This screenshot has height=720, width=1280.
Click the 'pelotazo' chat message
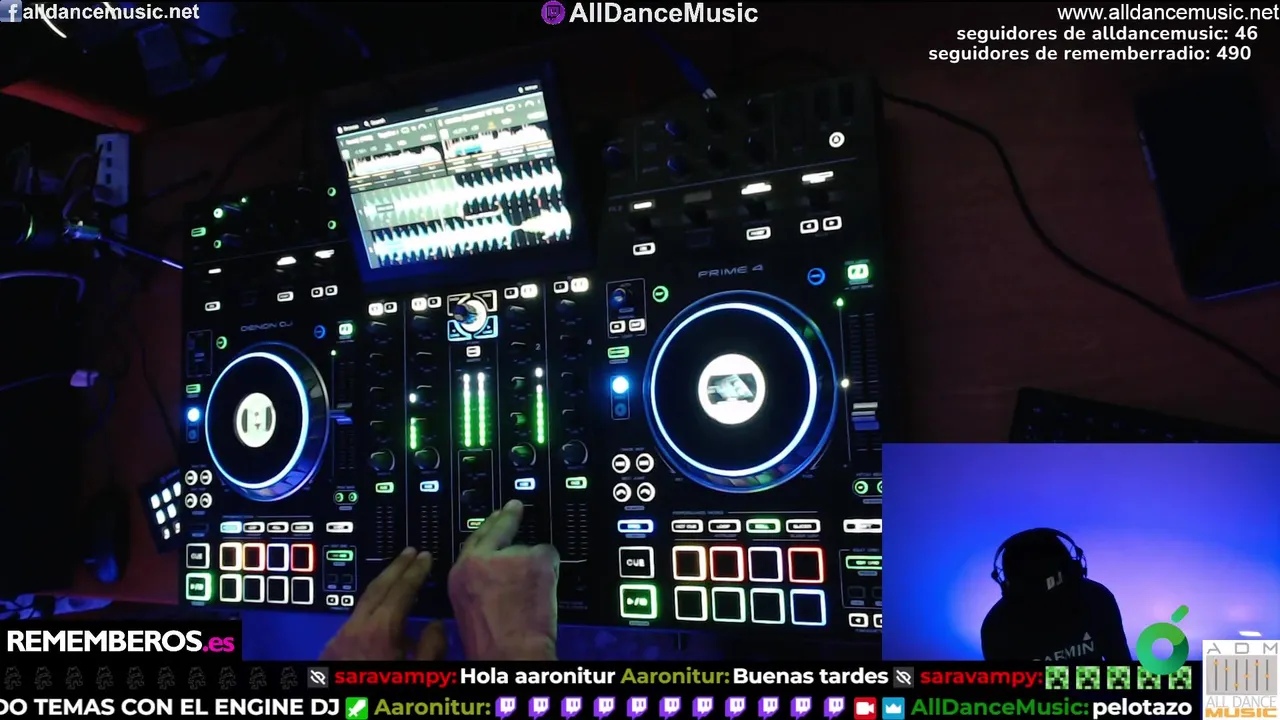point(1142,707)
